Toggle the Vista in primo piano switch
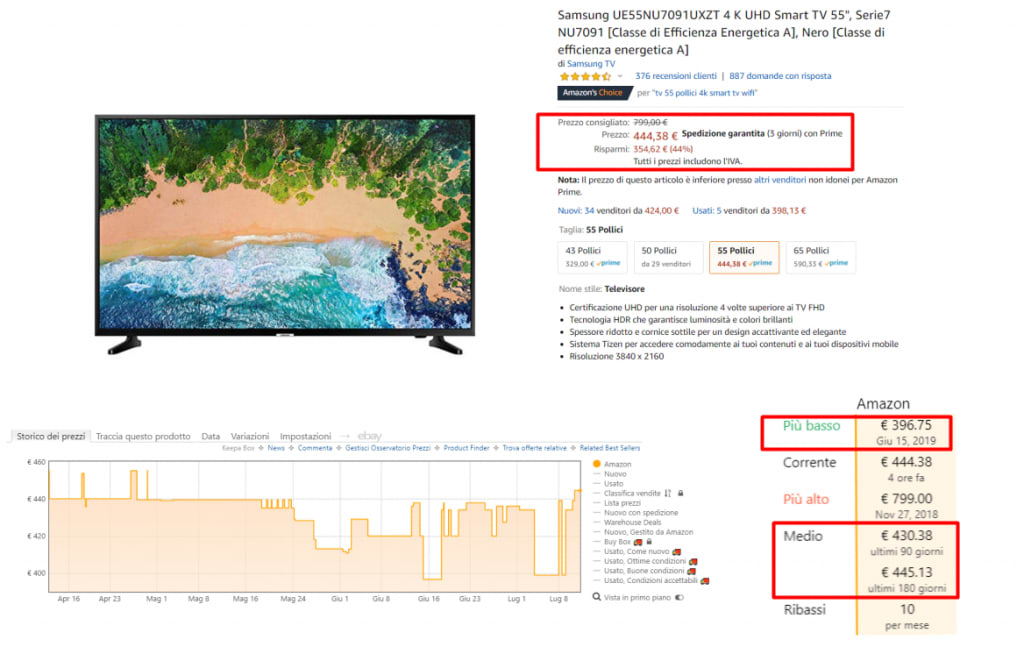1024x654 pixels. [679, 597]
